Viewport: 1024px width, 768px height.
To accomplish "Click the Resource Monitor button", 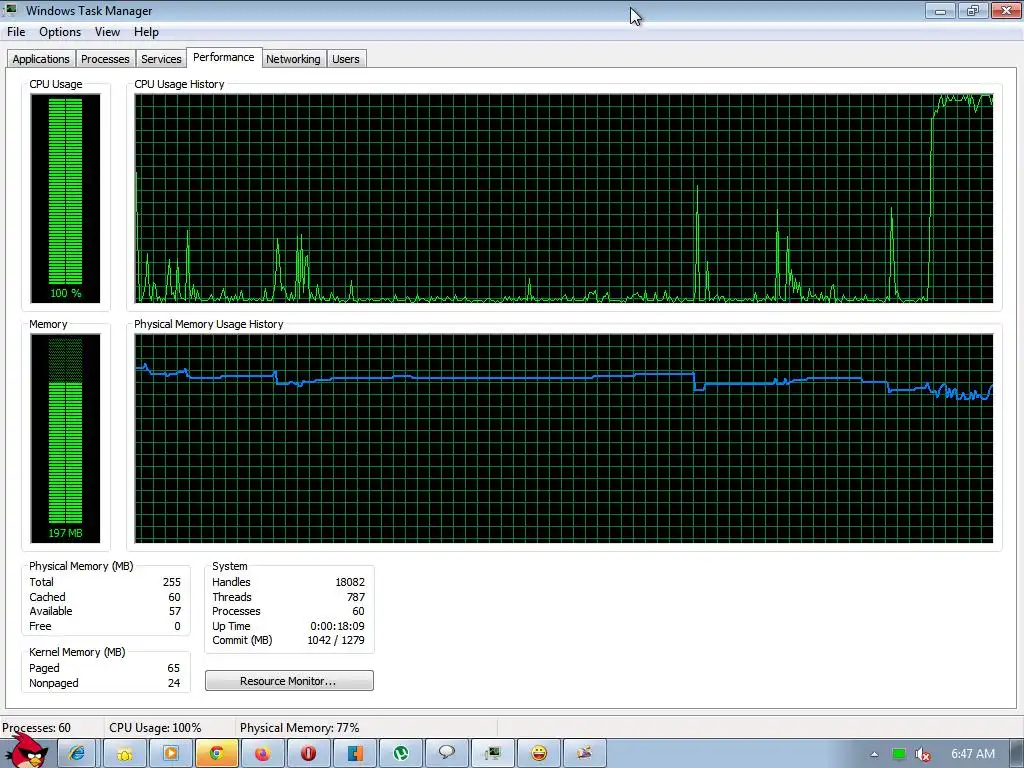I will click(289, 680).
